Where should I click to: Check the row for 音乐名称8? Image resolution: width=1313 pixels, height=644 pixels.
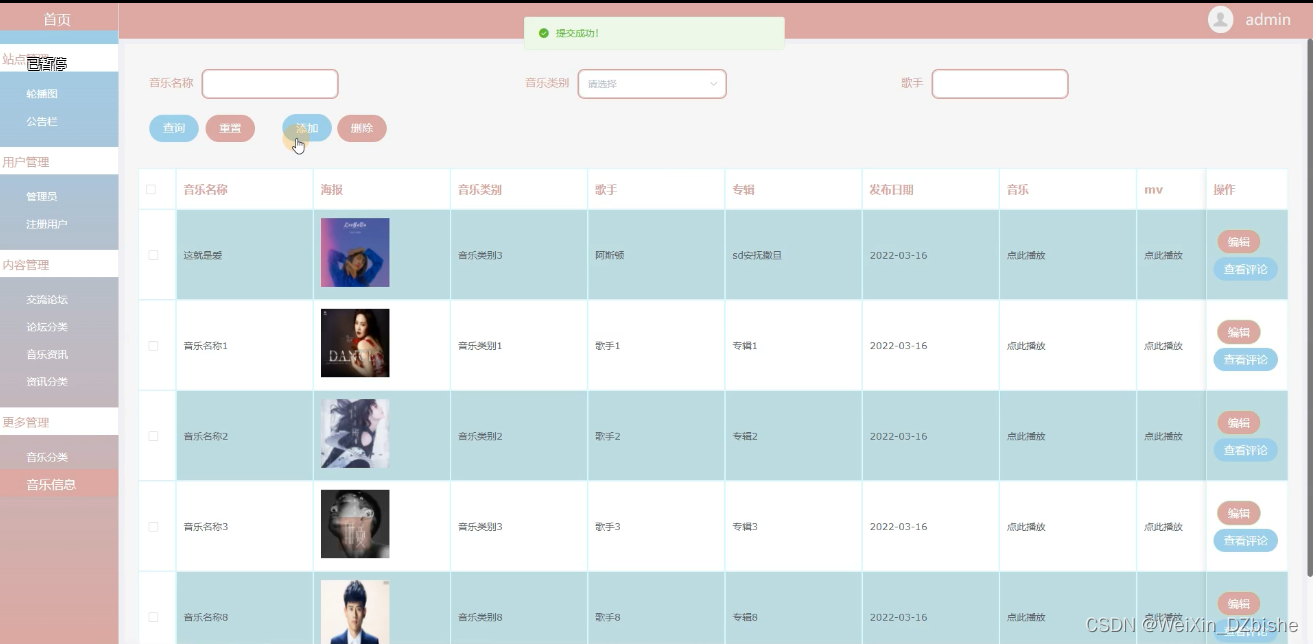tap(153, 617)
